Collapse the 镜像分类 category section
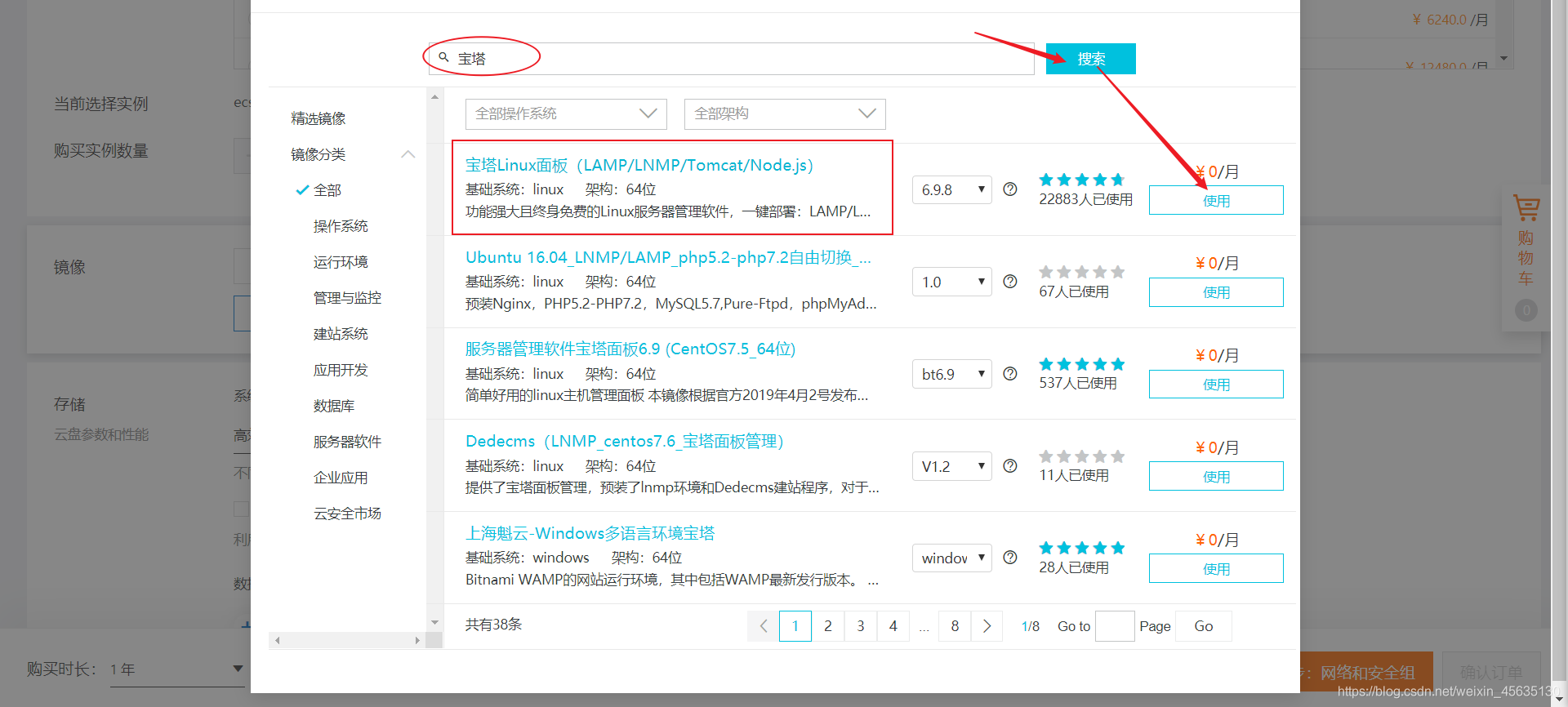 (x=408, y=154)
